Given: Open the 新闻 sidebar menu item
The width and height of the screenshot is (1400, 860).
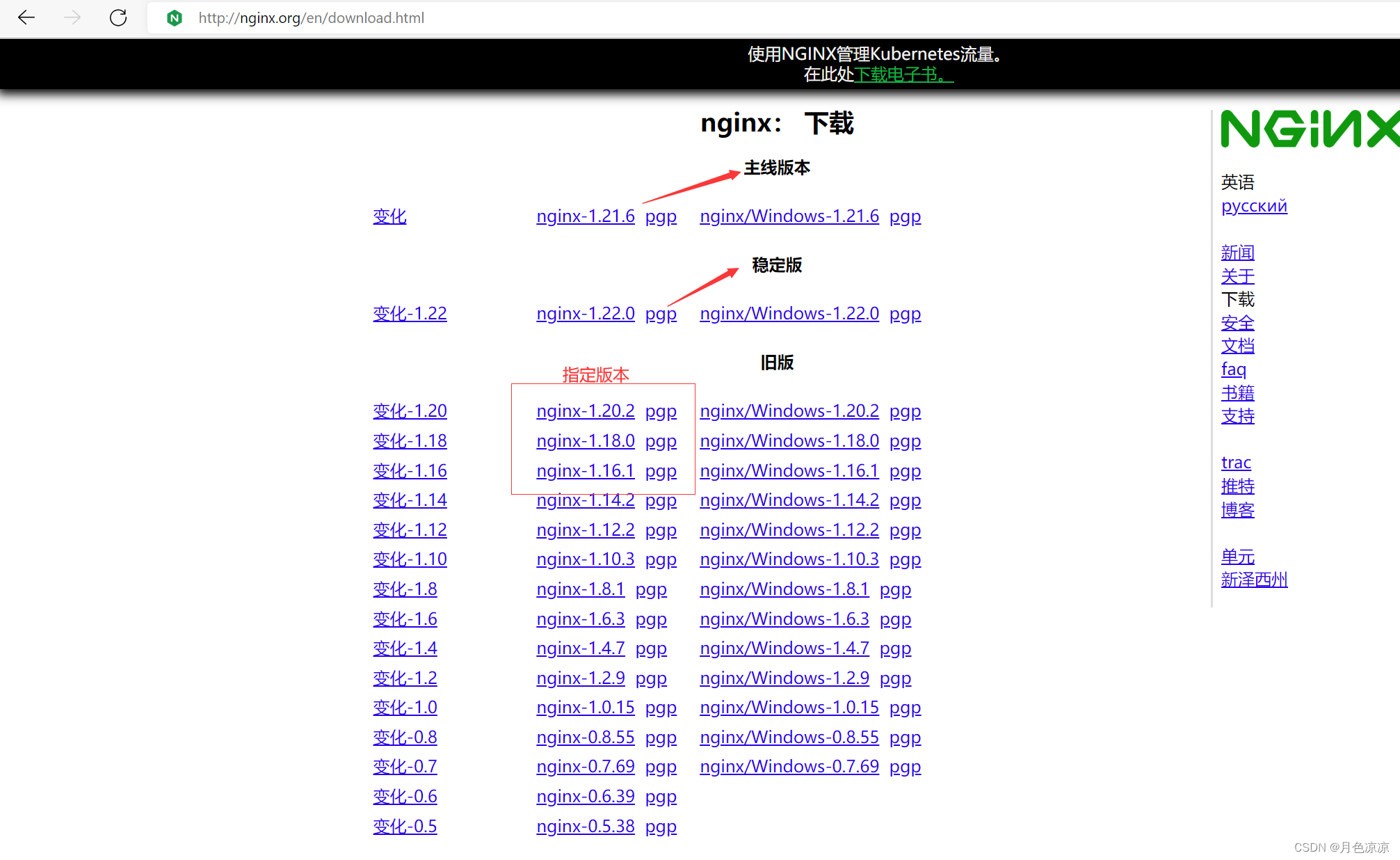Looking at the screenshot, I should click(x=1237, y=253).
